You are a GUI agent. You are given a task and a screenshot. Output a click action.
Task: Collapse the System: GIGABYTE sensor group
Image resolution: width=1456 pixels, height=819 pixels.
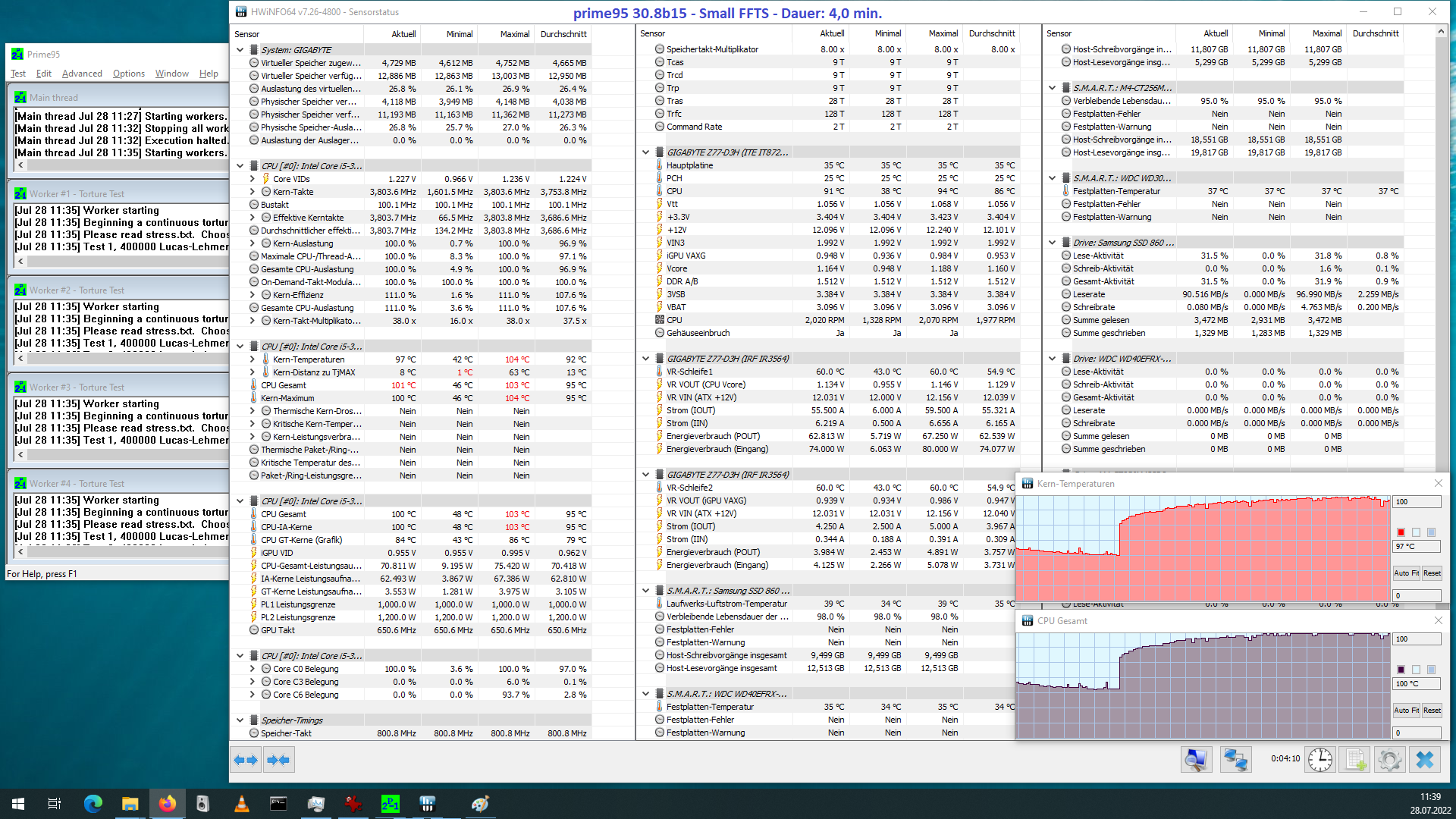pyautogui.click(x=240, y=50)
